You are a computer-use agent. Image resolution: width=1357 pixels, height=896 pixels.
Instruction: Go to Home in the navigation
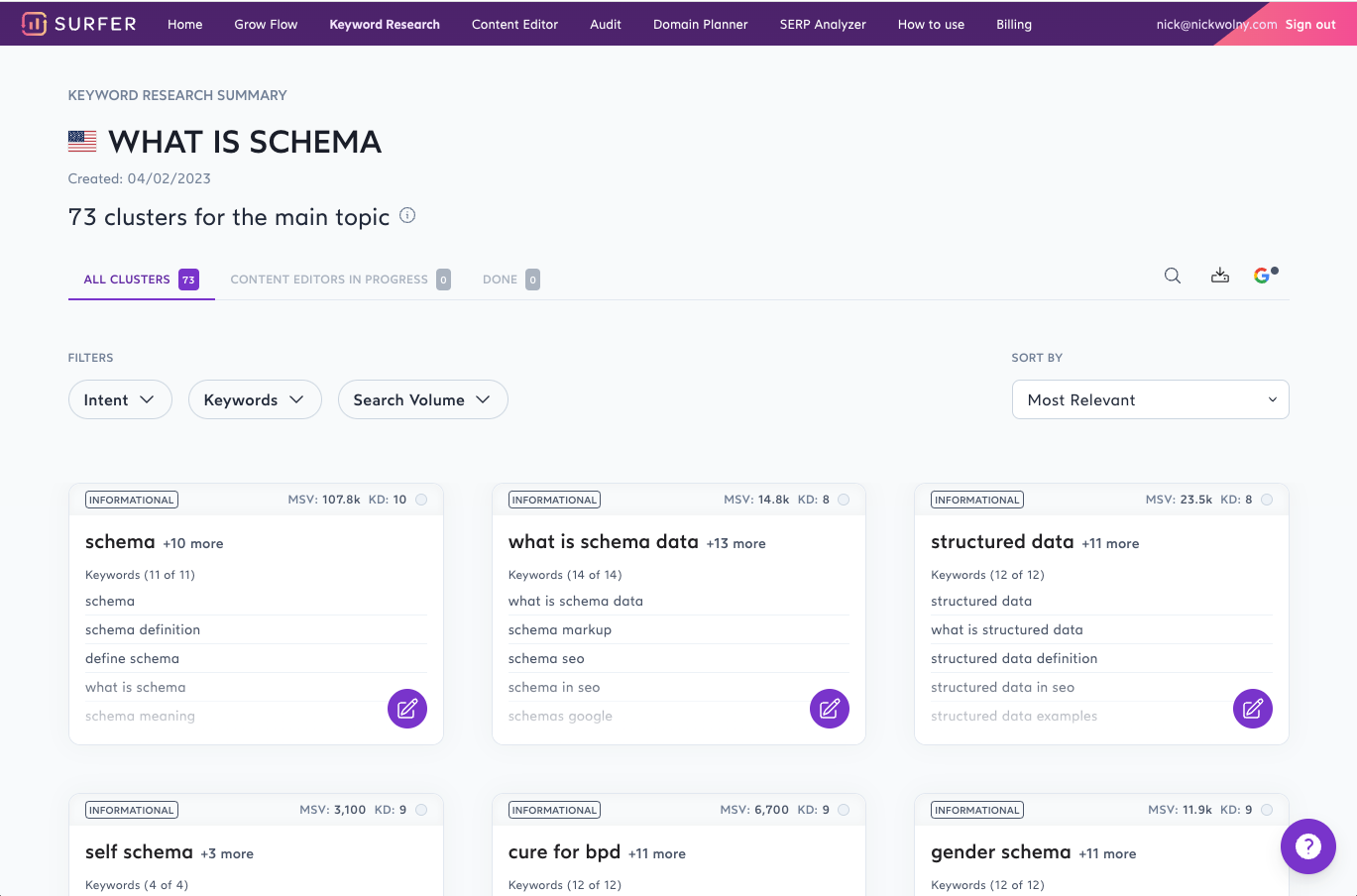coord(184,24)
